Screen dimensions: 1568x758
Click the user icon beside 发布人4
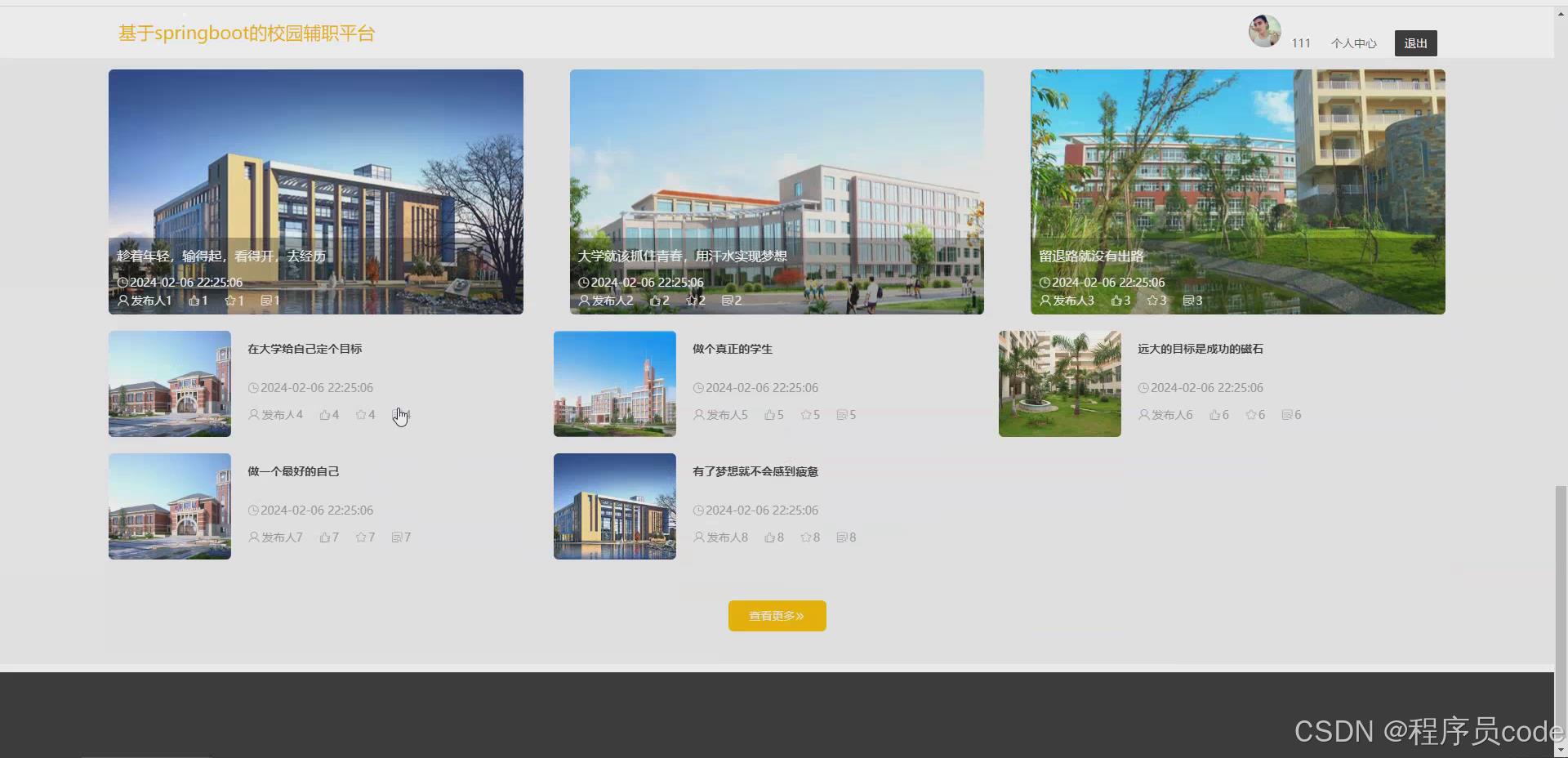254,415
